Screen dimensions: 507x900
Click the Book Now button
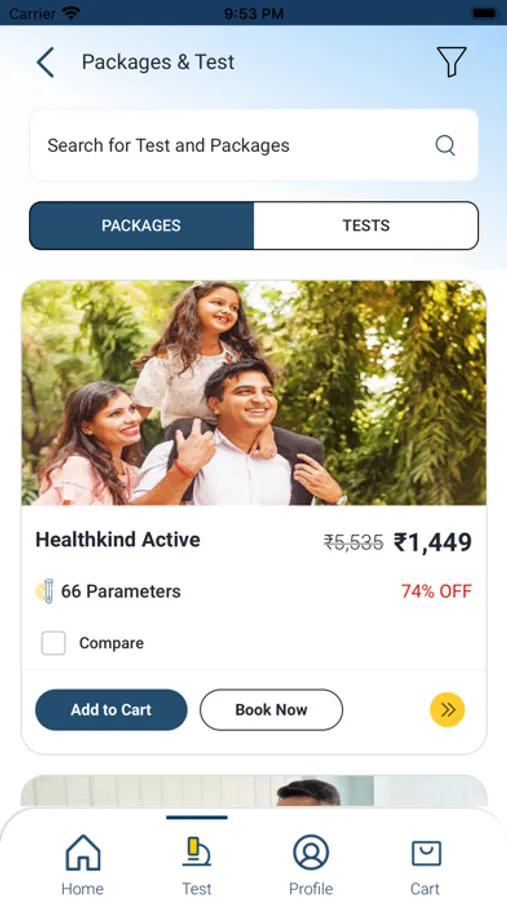(271, 710)
